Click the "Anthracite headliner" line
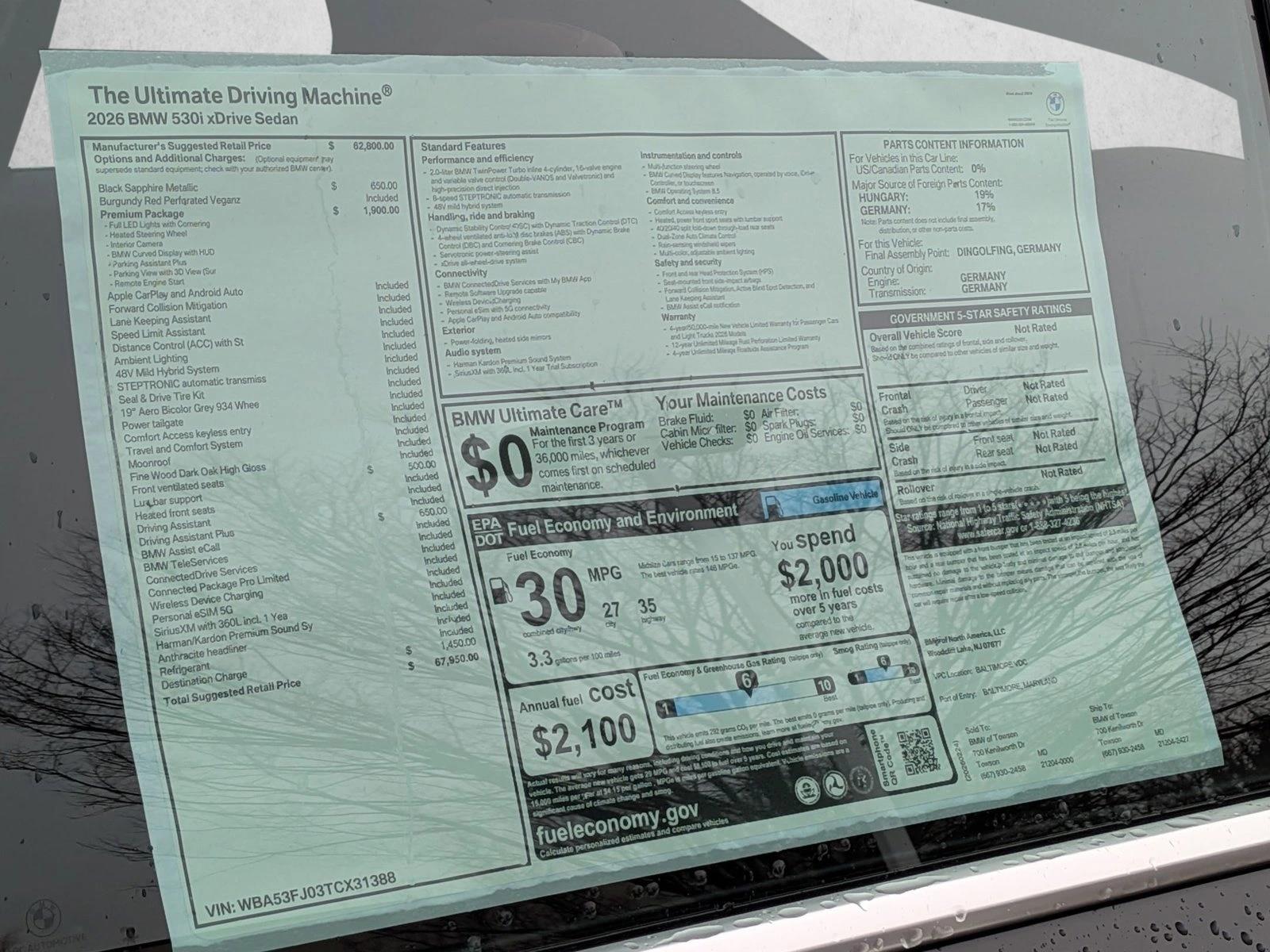Image resolution: width=1270 pixels, height=952 pixels. click(x=203, y=654)
